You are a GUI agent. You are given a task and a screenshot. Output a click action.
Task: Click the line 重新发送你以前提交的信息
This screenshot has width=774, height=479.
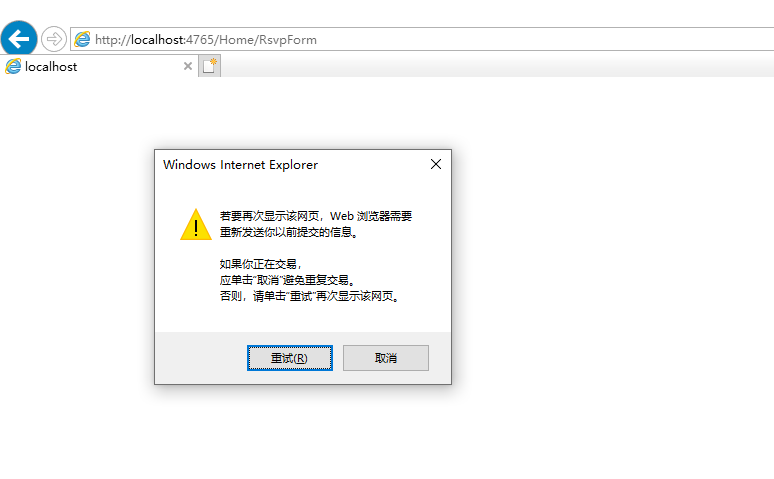289,232
